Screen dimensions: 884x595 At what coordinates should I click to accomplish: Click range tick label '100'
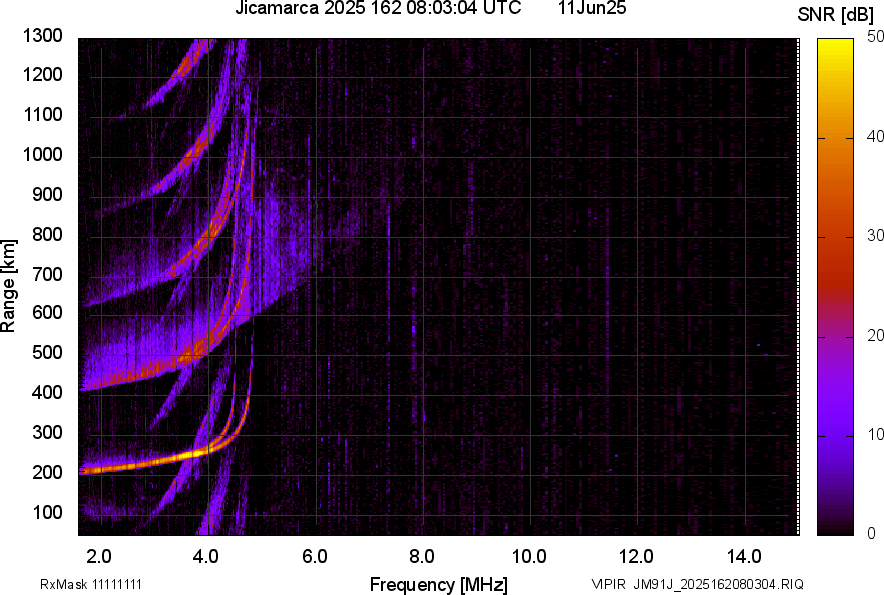[x=47, y=512]
